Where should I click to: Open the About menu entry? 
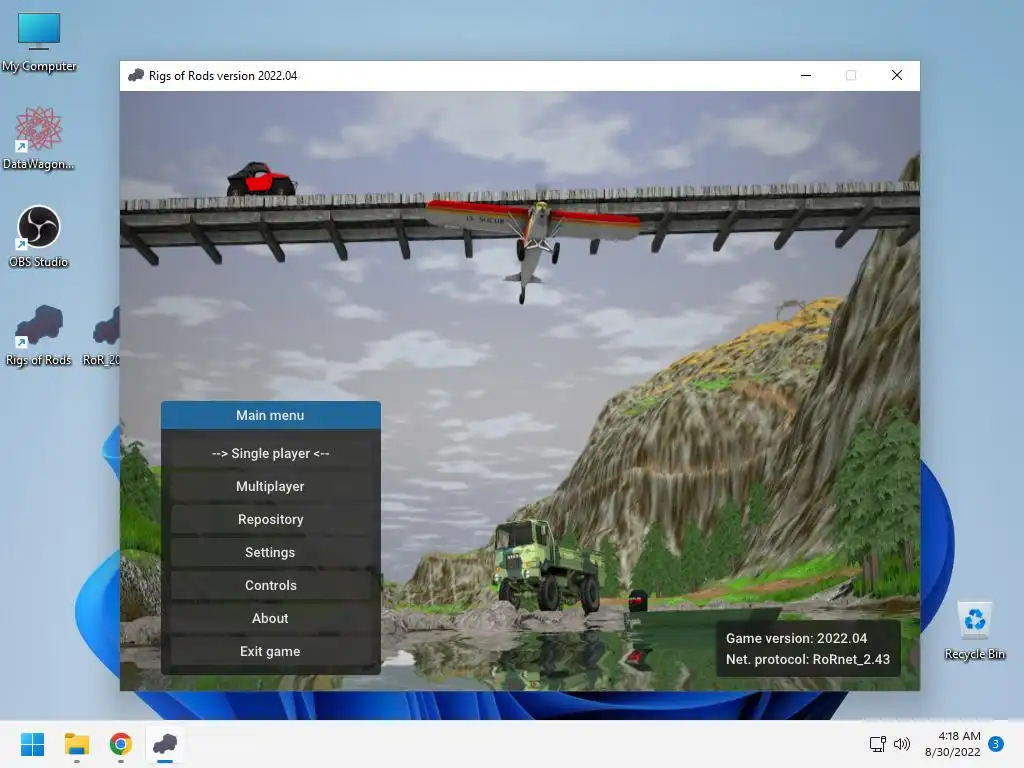(270, 618)
